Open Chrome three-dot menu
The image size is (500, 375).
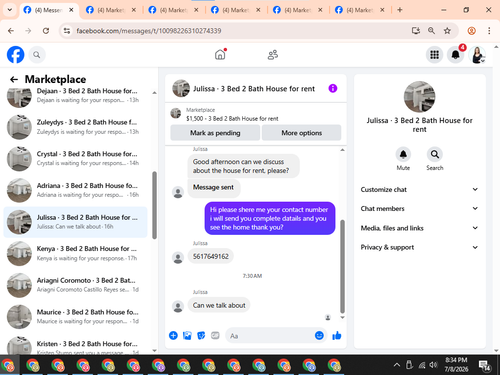coord(489,31)
